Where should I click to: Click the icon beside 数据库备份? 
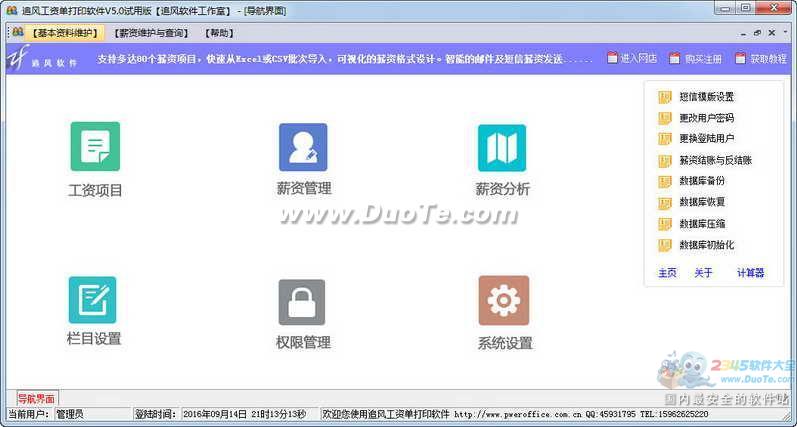pos(665,181)
